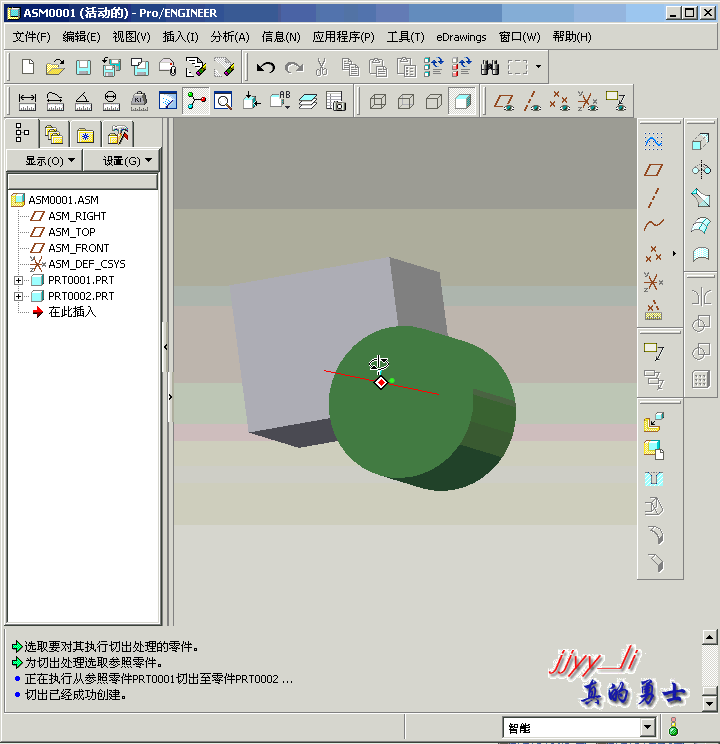Click the Zoom In magnifier icon

tap(223, 101)
